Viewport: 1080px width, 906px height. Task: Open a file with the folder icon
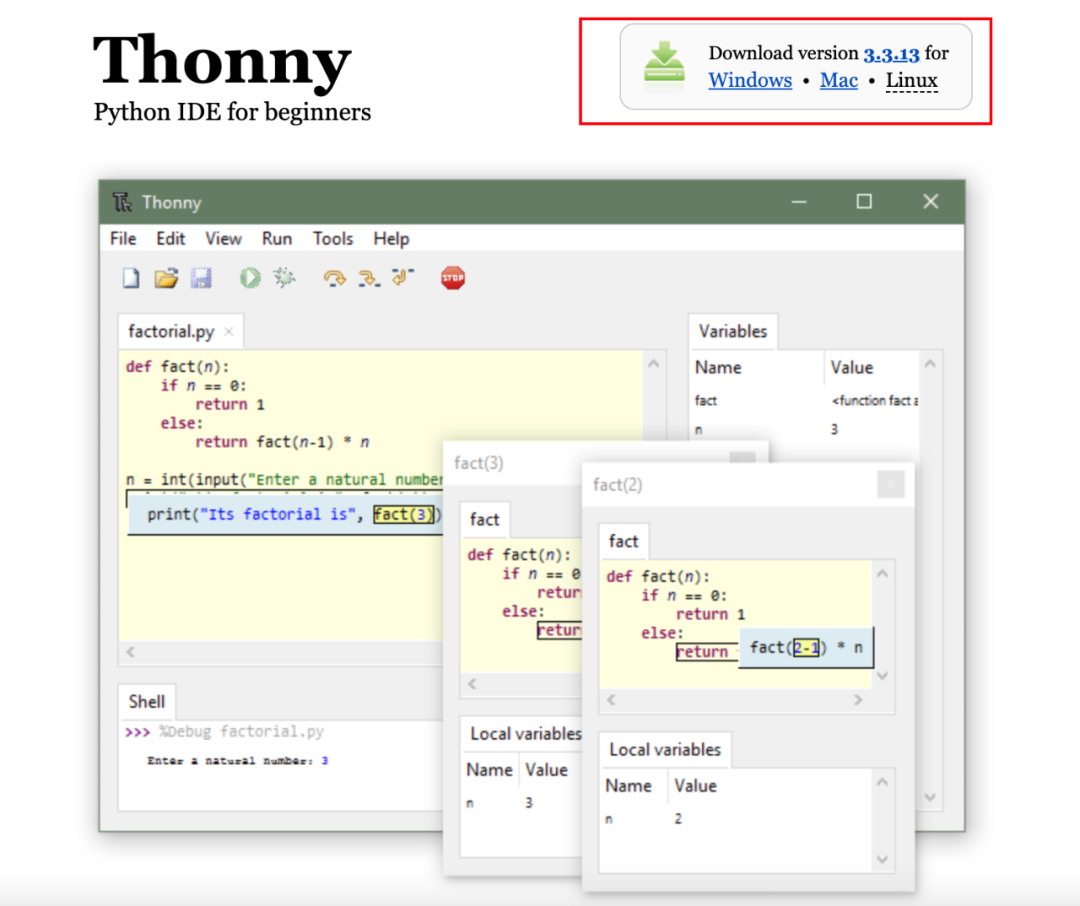click(166, 278)
